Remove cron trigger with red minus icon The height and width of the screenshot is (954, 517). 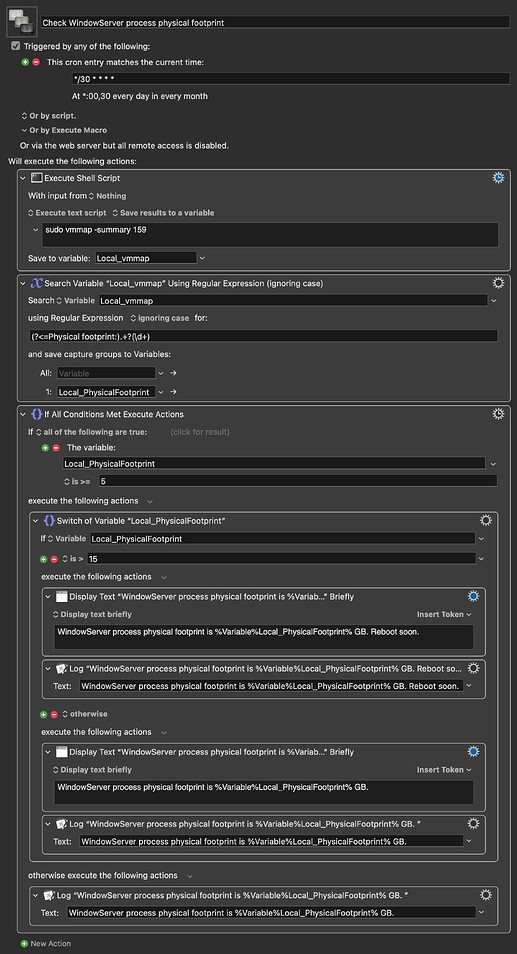pos(36,62)
